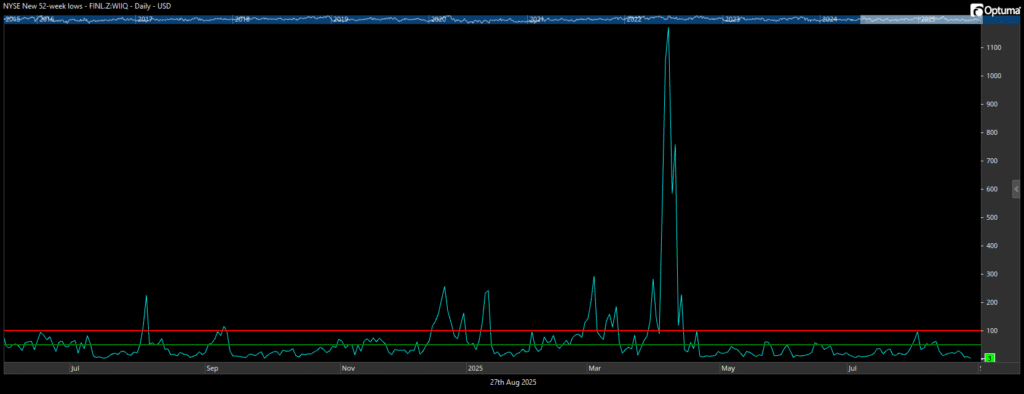Click the 500 label on price scale
The image size is (1024, 394).
point(993,218)
